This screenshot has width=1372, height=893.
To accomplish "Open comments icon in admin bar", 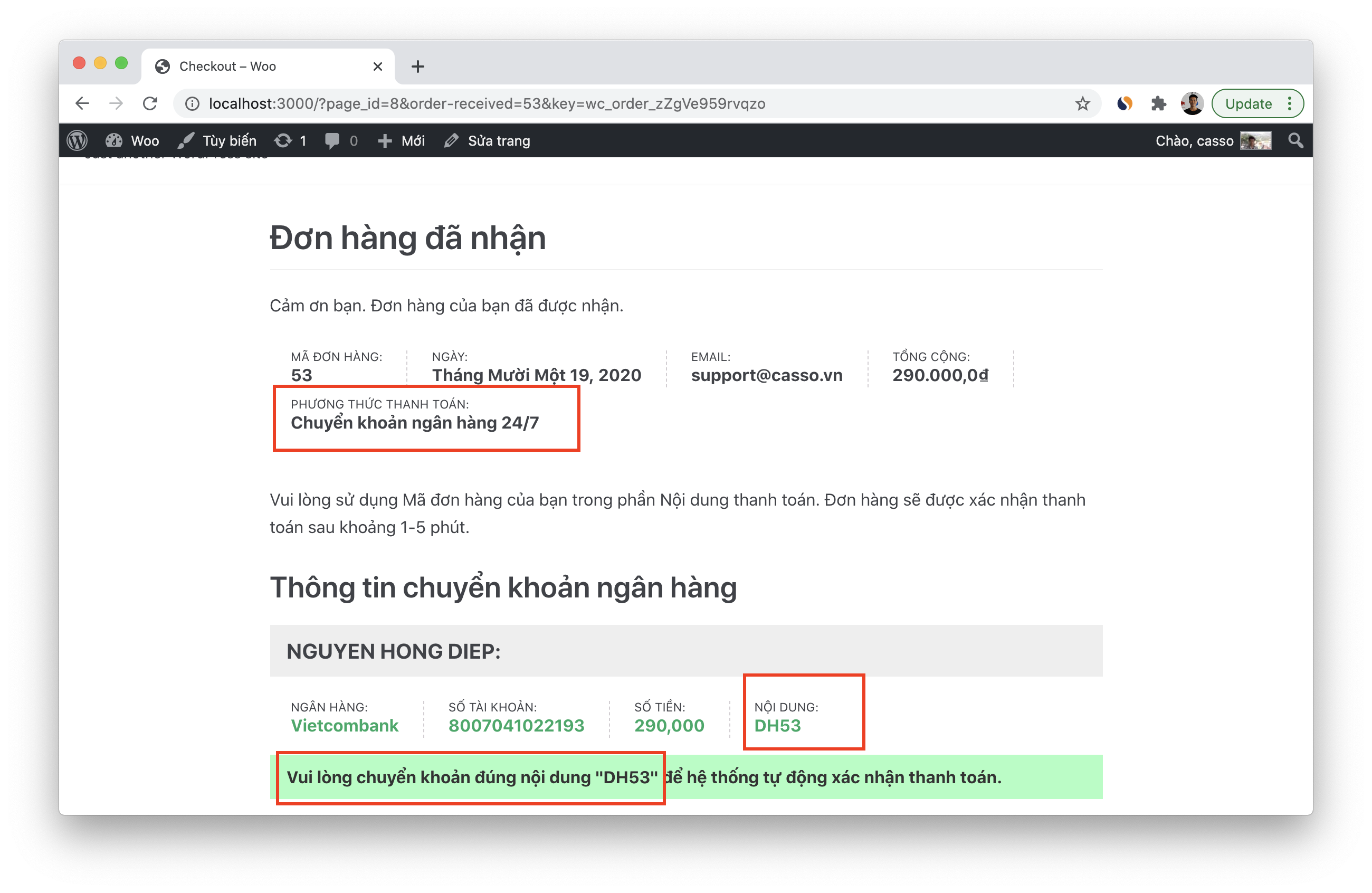I will (x=341, y=141).
